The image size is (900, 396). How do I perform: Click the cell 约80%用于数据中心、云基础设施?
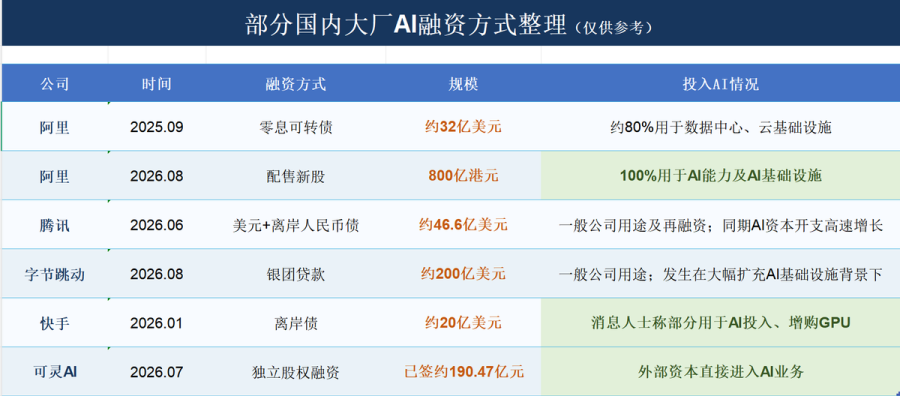click(720, 127)
